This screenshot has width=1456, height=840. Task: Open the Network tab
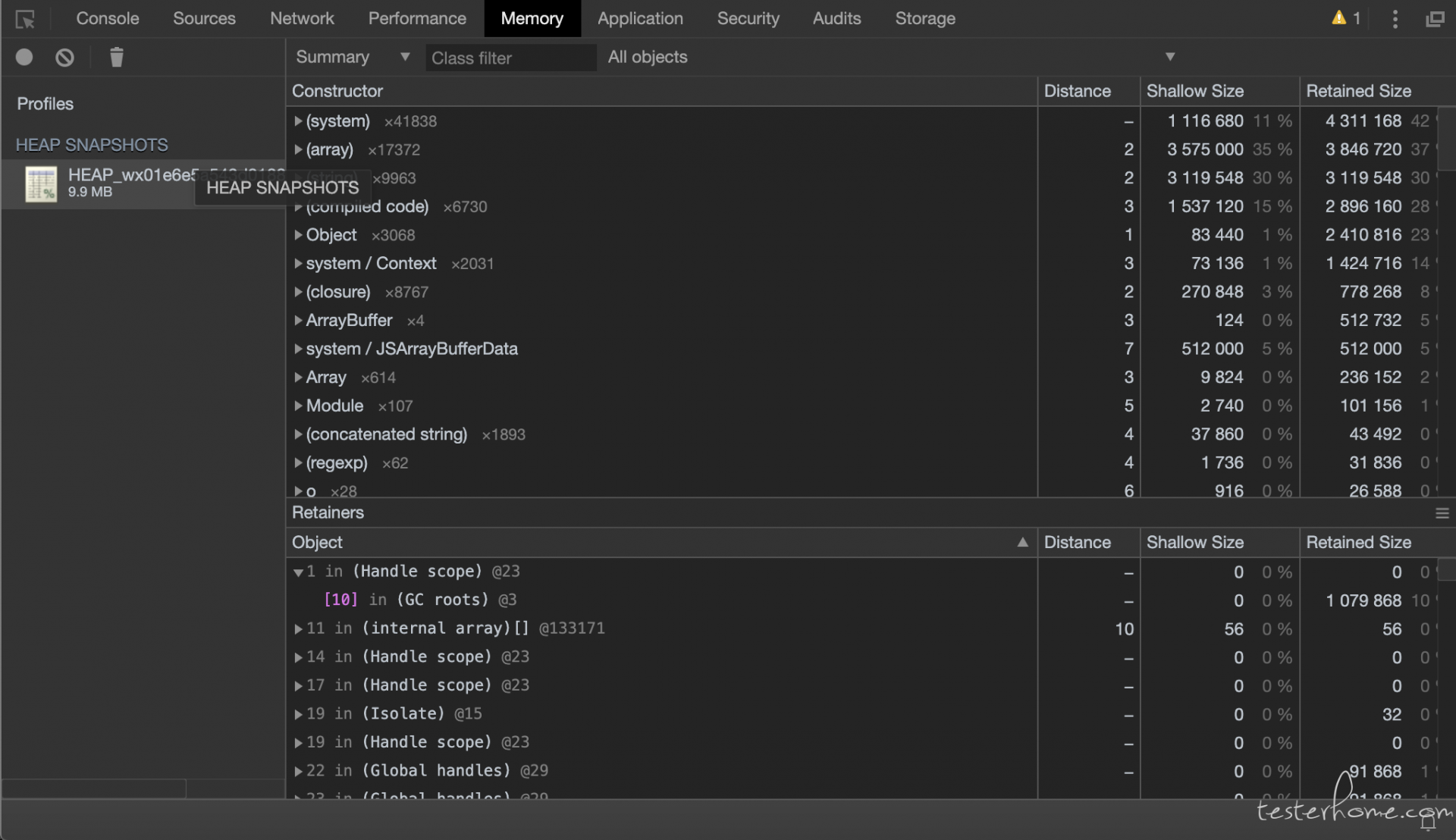coord(302,18)
